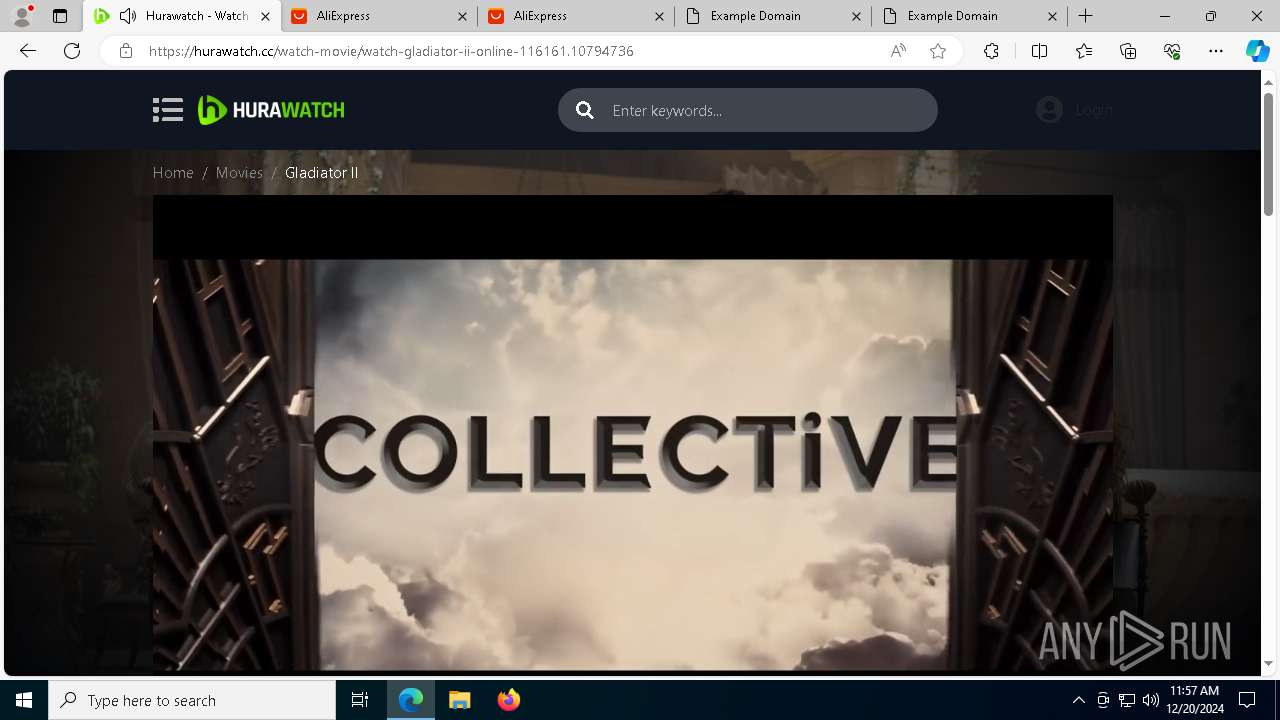Viewport: 1280px width, 720px height.
Task: Open Settings and more ellipsis menu
Action: [x=1216, y=51]
